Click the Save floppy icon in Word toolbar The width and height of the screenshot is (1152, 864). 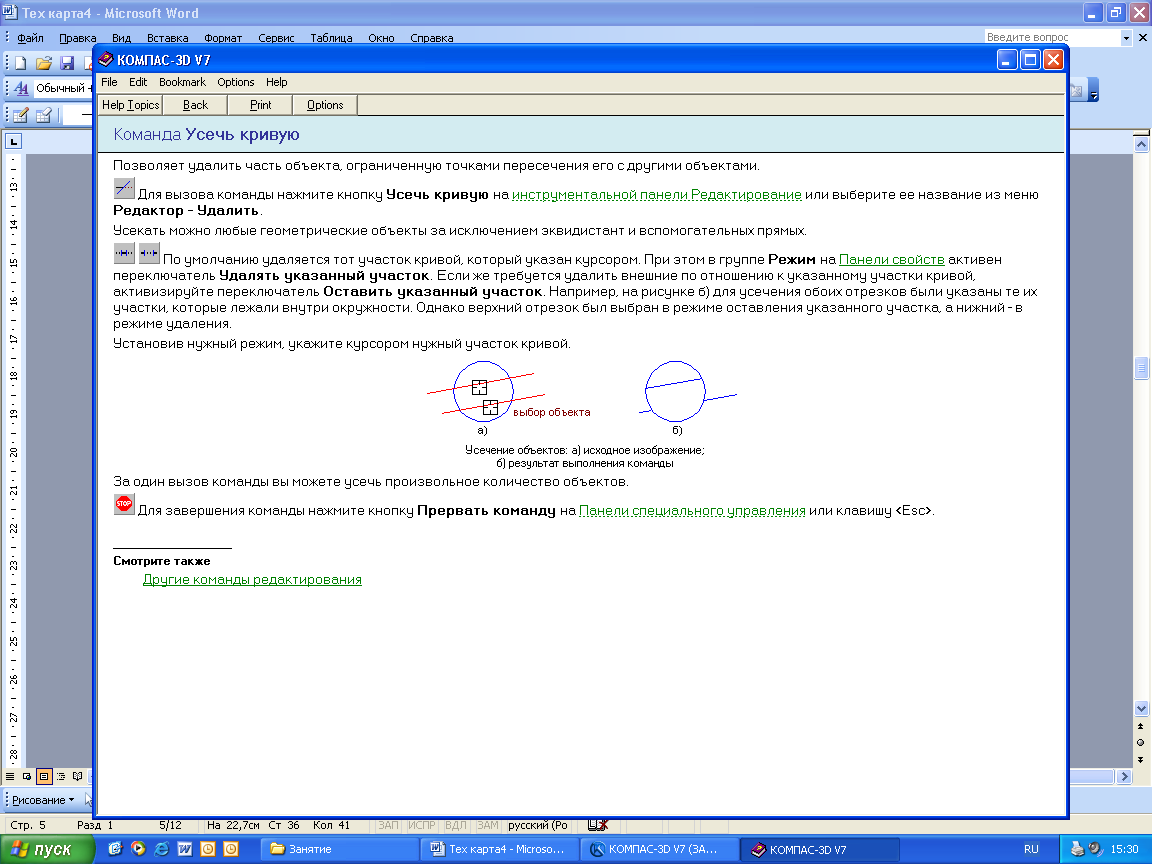[x=67, y=63]
